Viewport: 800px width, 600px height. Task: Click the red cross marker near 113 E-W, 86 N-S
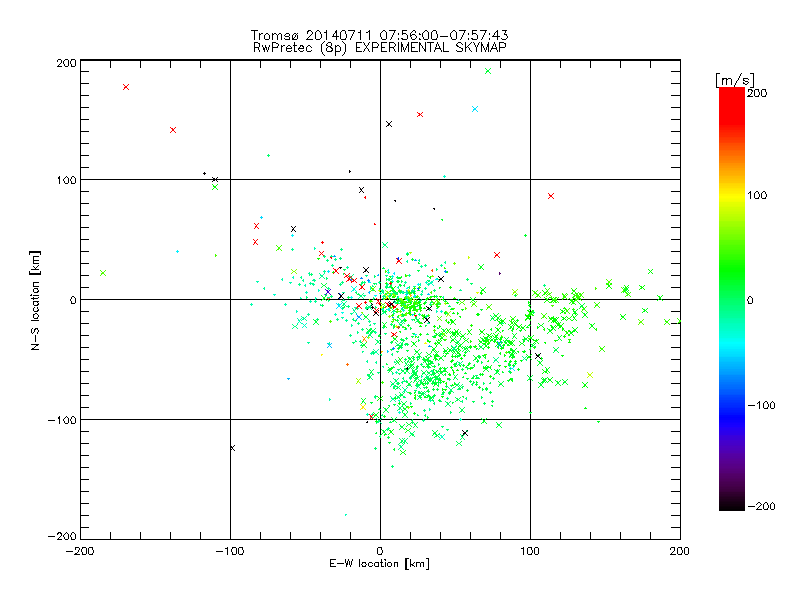[x=551, y=196]
